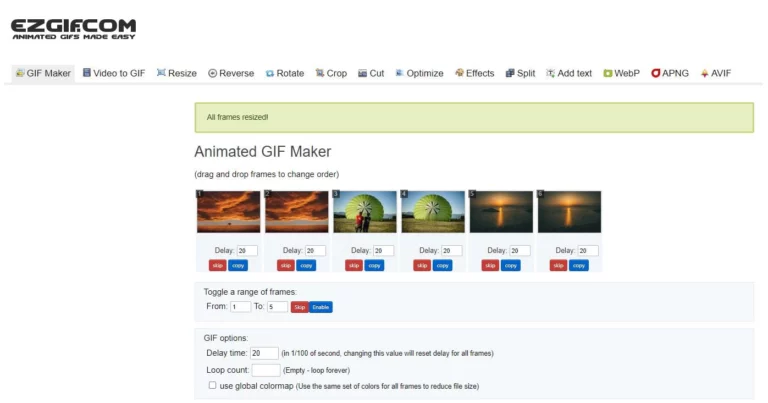Open the Resize tool
Screen dimensions: 768x403
(176, 73)
